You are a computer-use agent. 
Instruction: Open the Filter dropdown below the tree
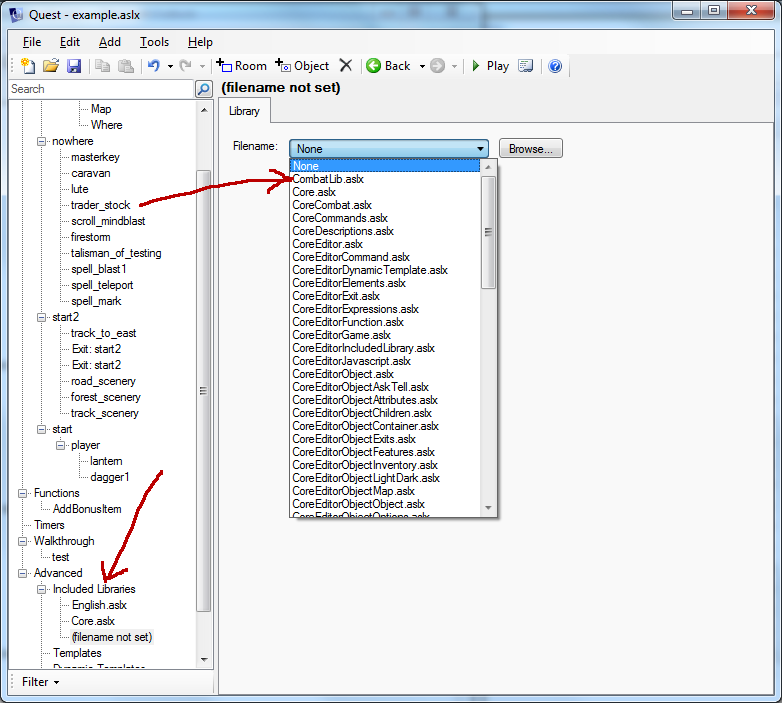click(x=40, y=682)
